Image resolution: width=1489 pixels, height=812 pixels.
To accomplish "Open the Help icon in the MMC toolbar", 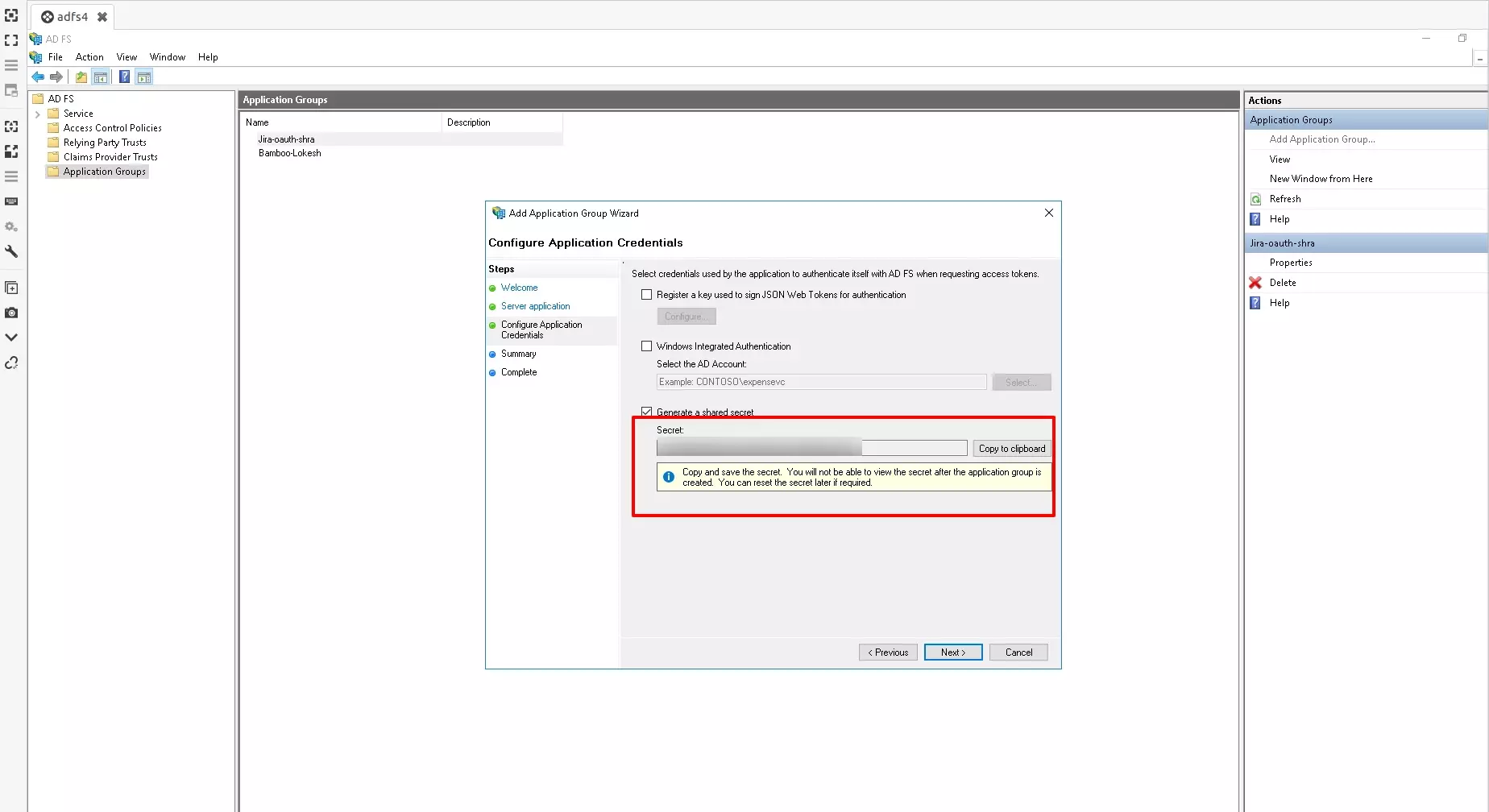I will (x=124, y=77).
